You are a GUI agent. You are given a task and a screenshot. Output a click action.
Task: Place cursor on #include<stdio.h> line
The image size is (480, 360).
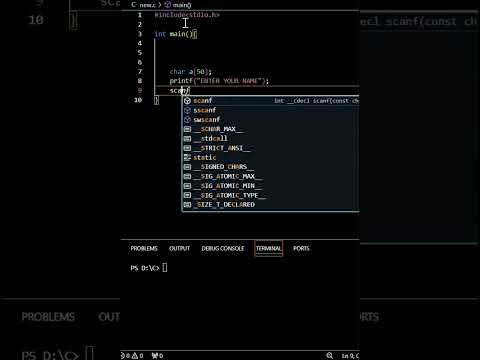coord(187,15)
